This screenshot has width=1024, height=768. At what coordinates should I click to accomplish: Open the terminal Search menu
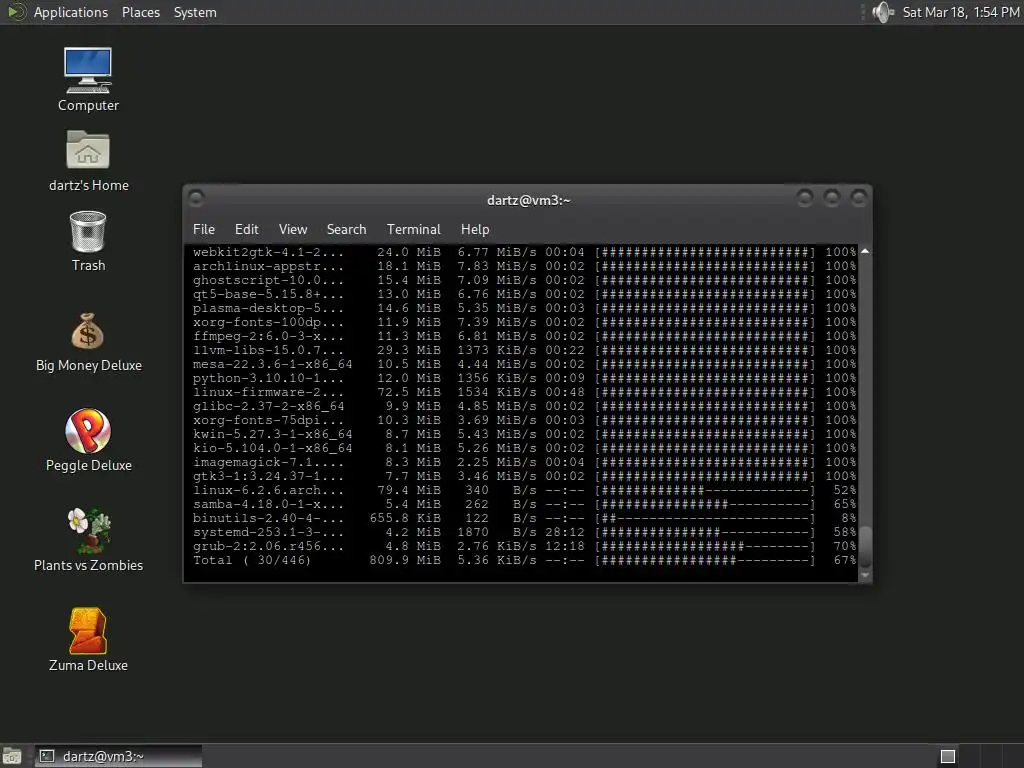pos(346,229)
